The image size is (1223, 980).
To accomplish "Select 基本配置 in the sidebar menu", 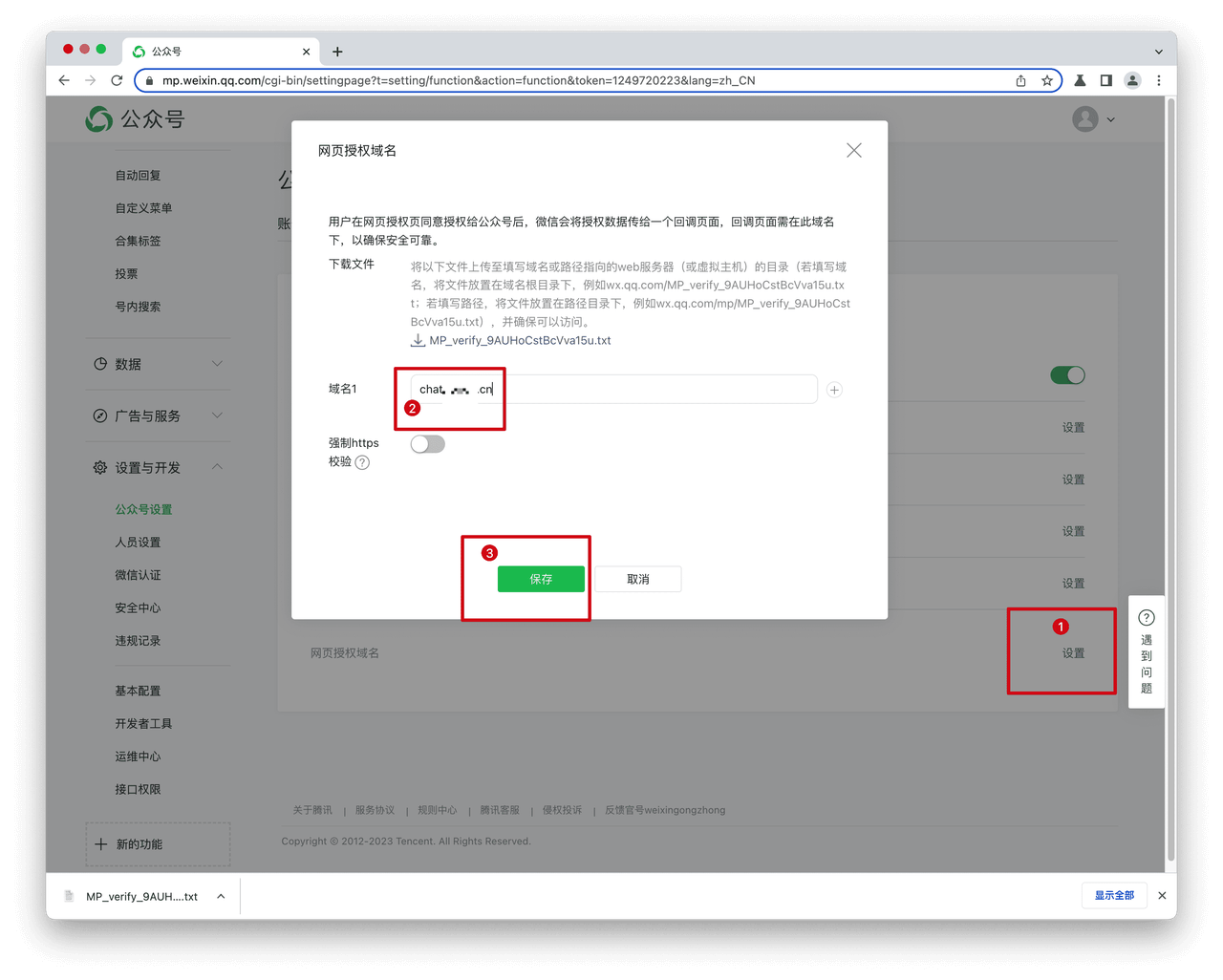I will 137,690.
